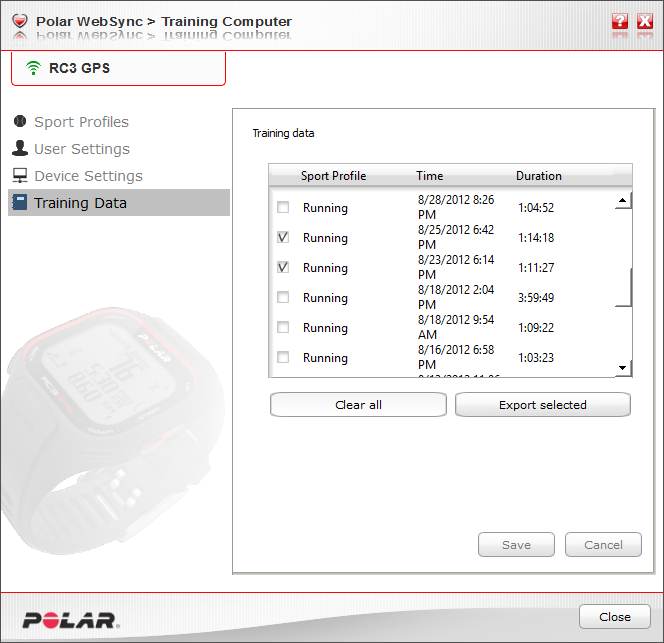Check the 8/16/2012 6:58 PM running session
The height and width of the screenshot is (643, 664).
(x=283, y=357)
